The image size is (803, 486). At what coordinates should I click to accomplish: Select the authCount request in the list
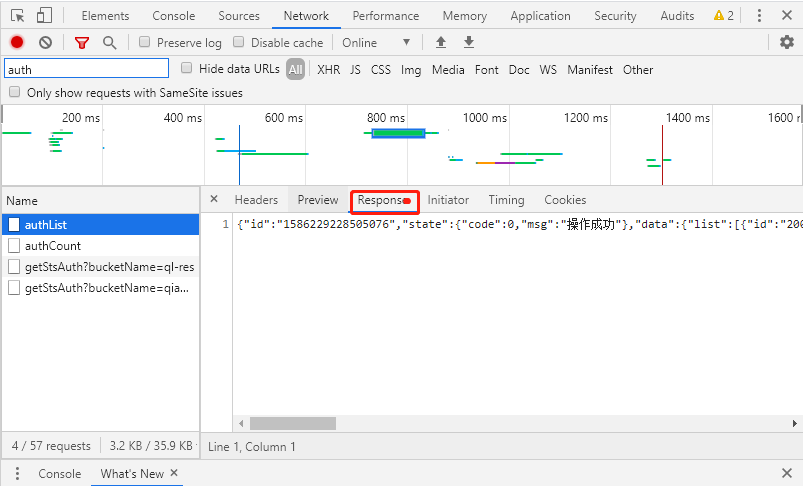[x=53, y=246]
